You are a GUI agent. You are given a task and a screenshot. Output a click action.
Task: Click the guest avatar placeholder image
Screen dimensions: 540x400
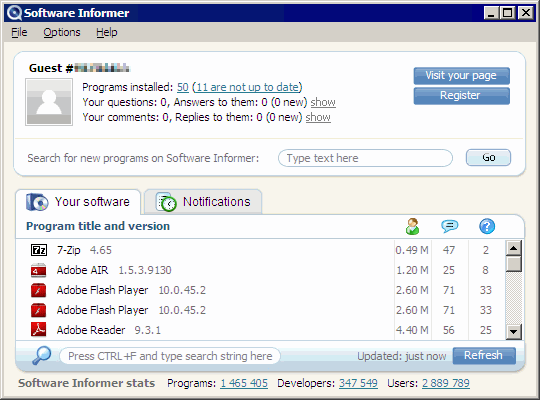point(49,102)
